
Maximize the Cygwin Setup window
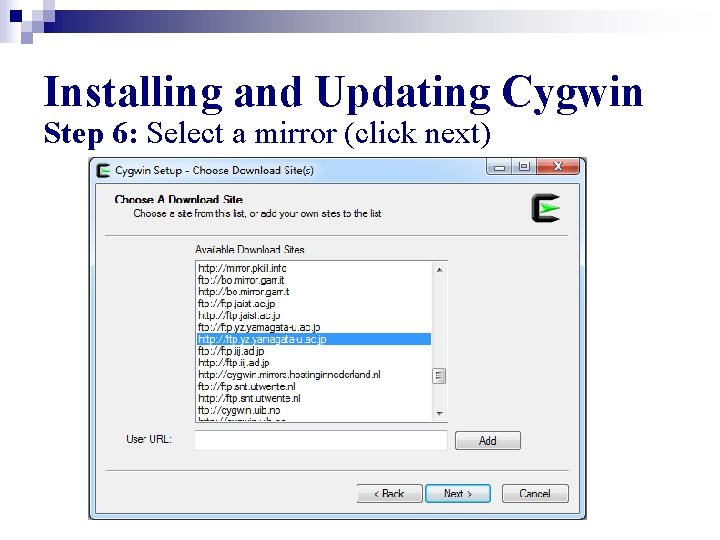coord(524,167)
